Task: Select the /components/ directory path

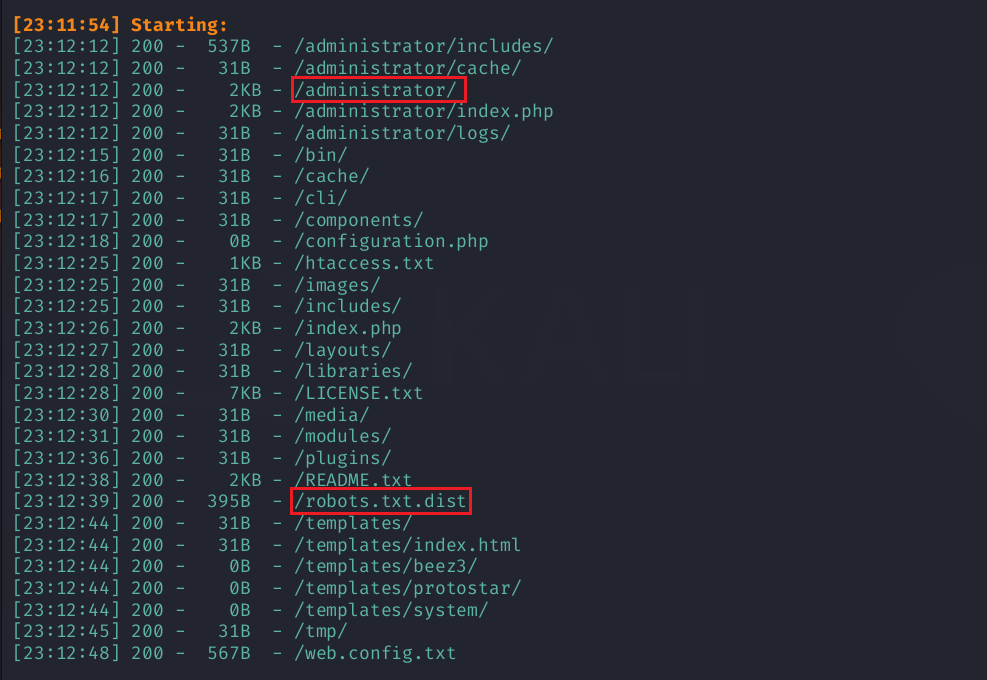Action: [359, 220]
